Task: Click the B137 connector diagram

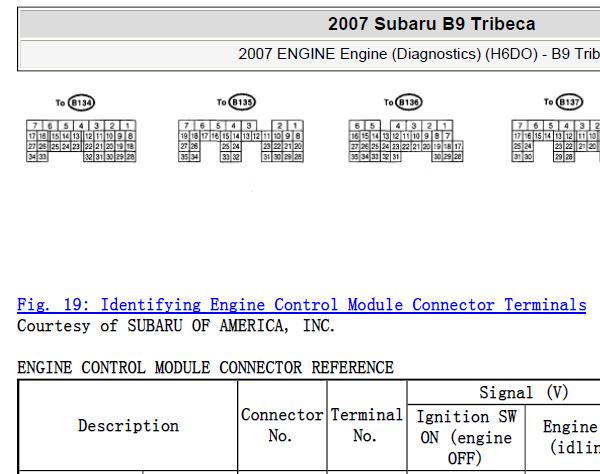Action: click(x=556, y=141)
